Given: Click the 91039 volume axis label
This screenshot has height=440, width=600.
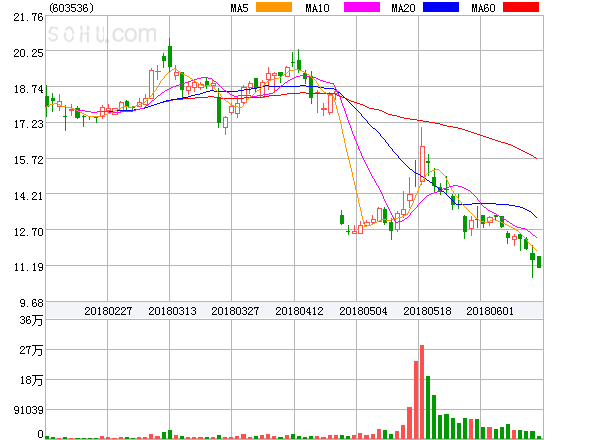Looking at the screenshot, I should pos(28,411).
